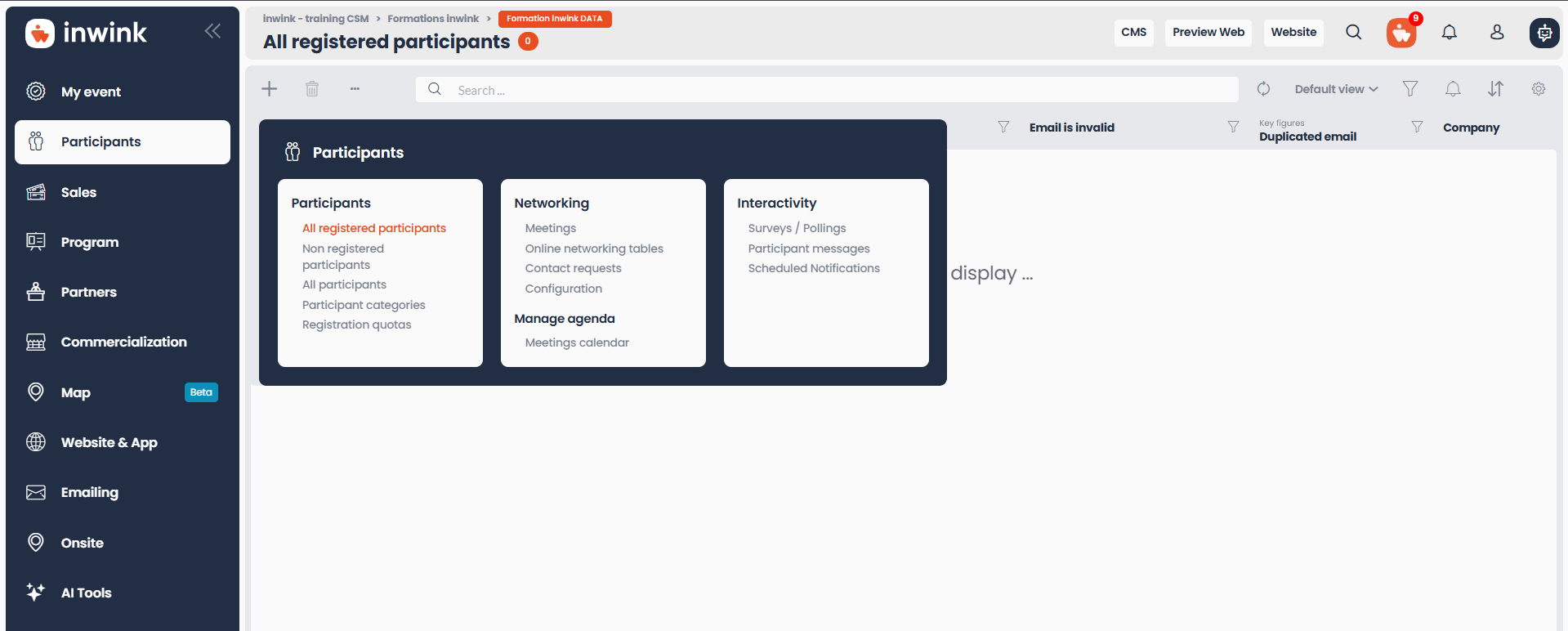Click the Onsite location icon

pos(36,543)
